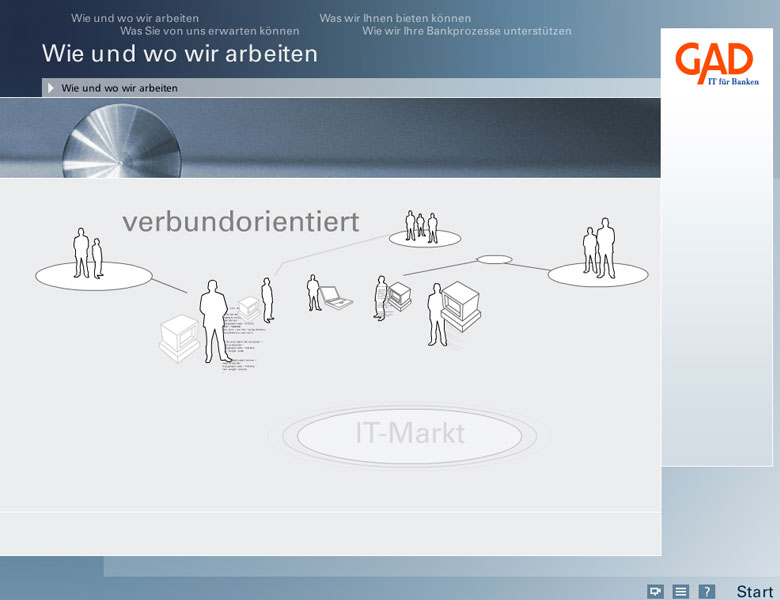This screenshot has height=600, width=780.
Task: Select the group of three people on ellipse
Action: click(421, 228)
